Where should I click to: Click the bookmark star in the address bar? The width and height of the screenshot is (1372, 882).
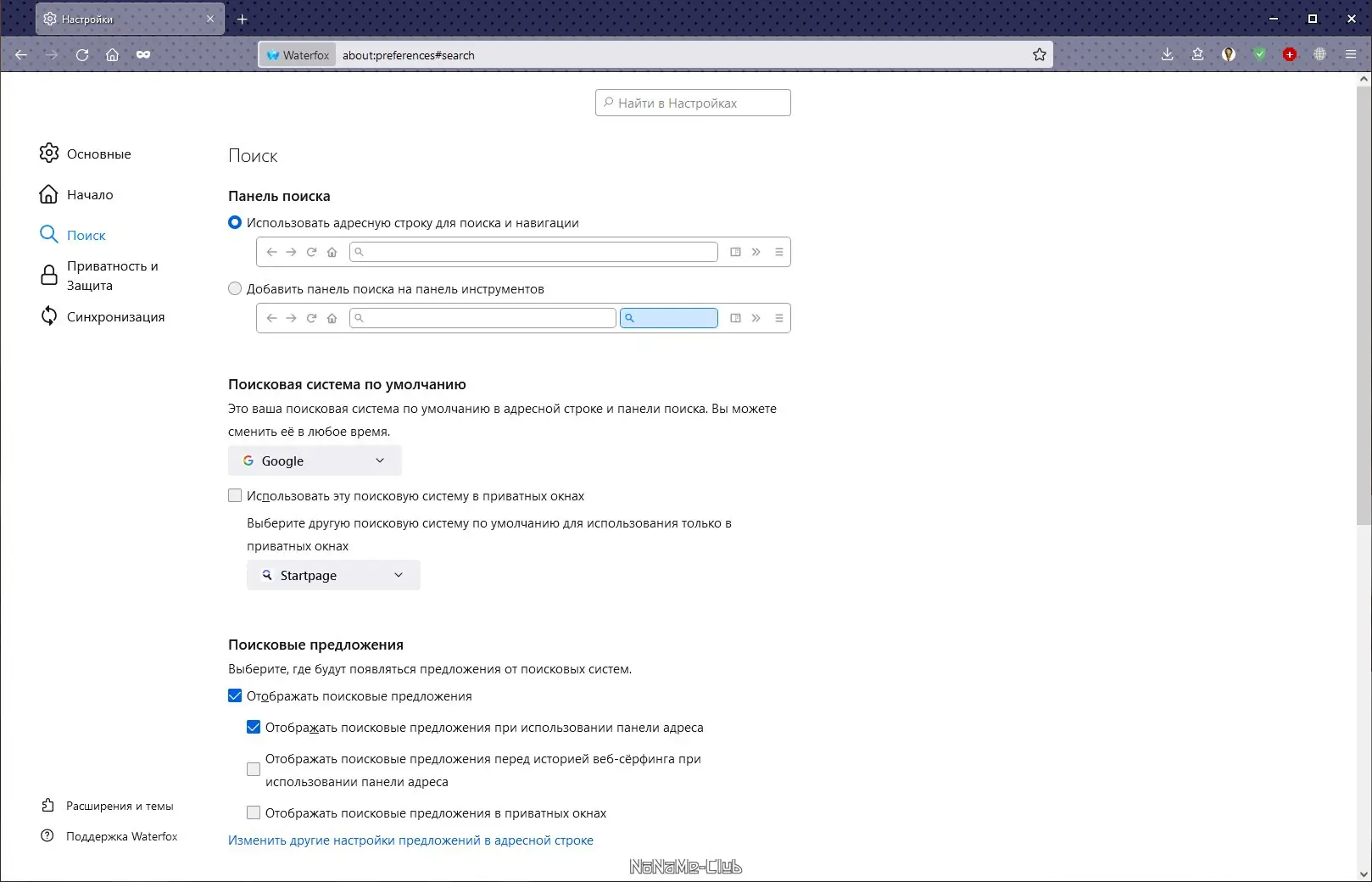click(x=1040, y=54)
